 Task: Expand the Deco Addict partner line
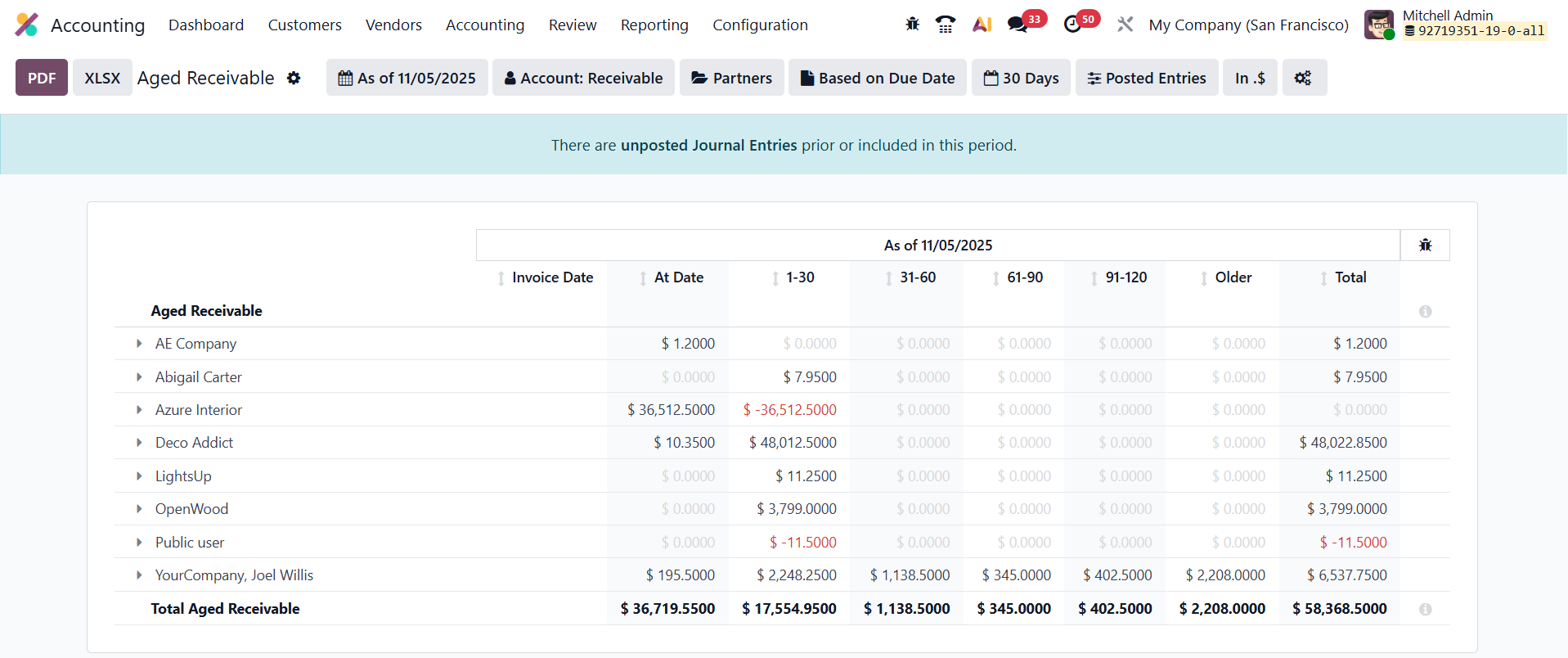(139, 443)
